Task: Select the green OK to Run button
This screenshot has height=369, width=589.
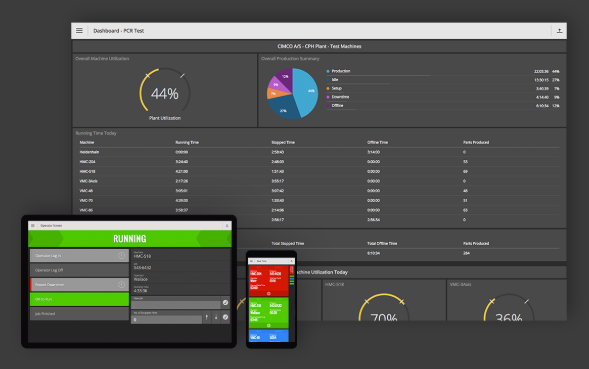Action: click(x=79, y=299)
